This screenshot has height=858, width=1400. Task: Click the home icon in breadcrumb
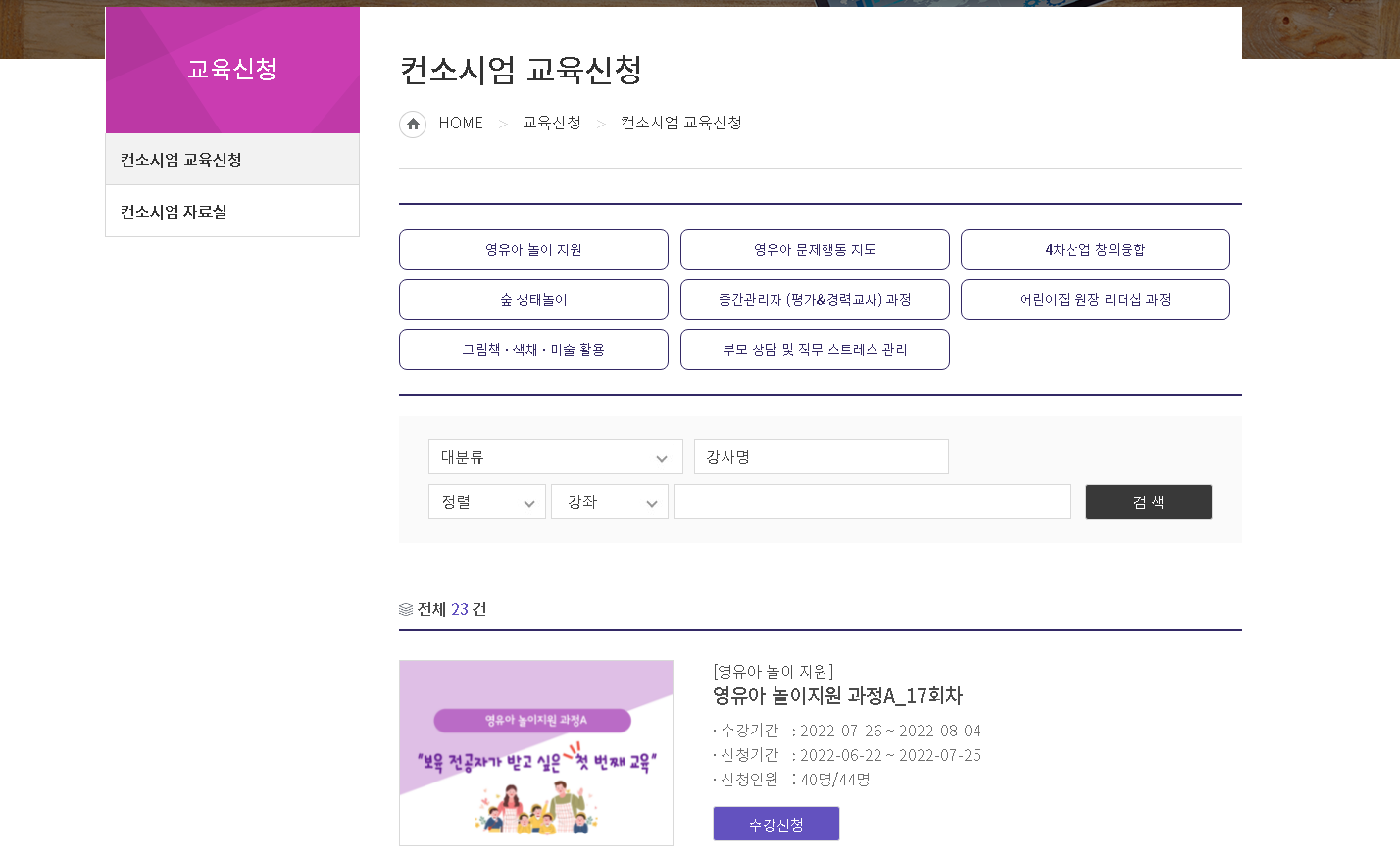(413, 124)
